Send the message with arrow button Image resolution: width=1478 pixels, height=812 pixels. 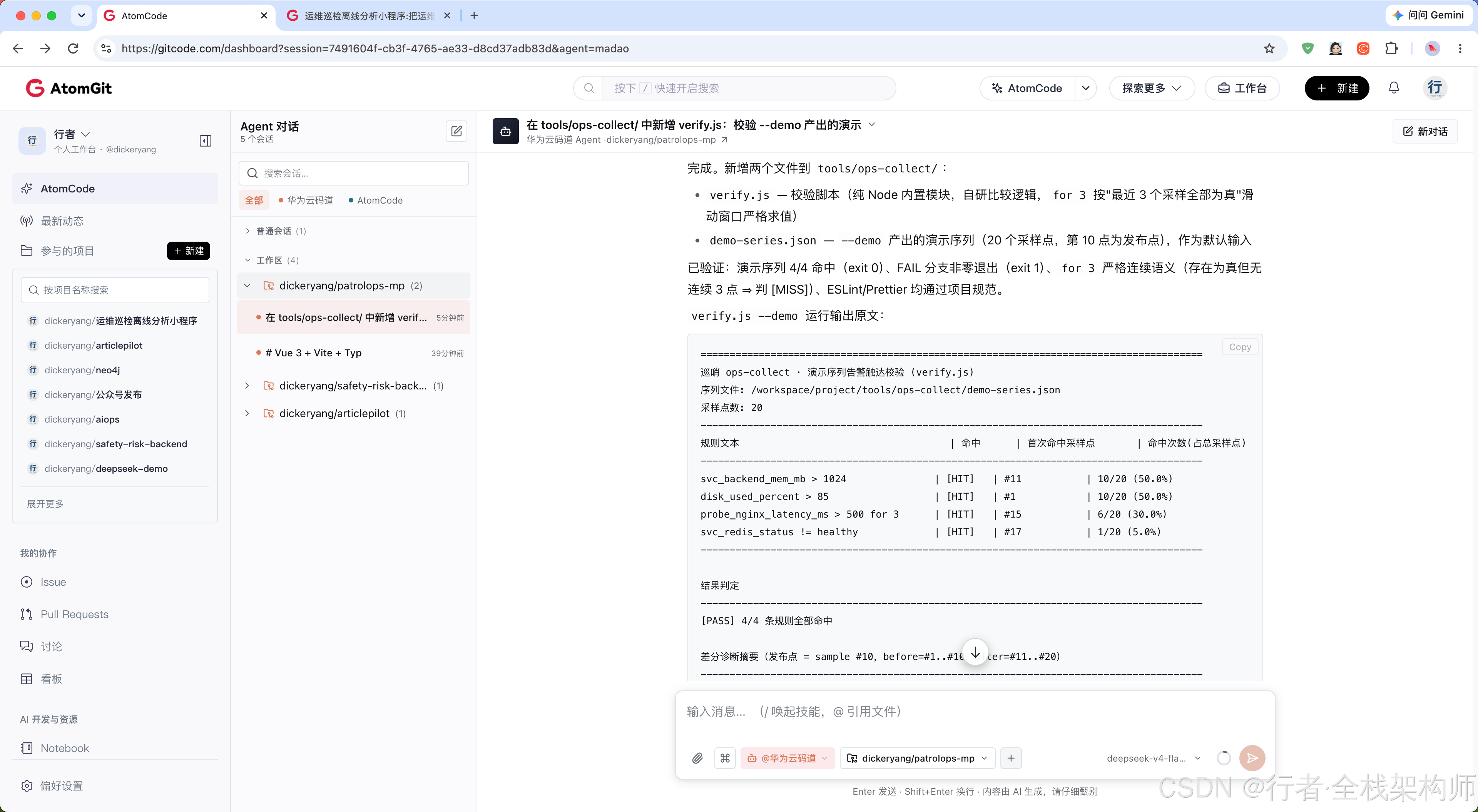tap(1252, 758)
